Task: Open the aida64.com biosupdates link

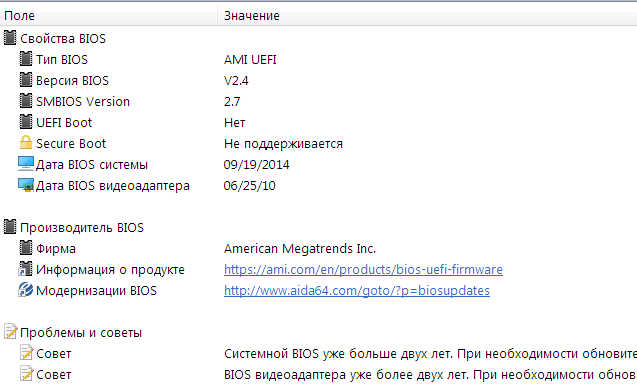Action: 357,291
